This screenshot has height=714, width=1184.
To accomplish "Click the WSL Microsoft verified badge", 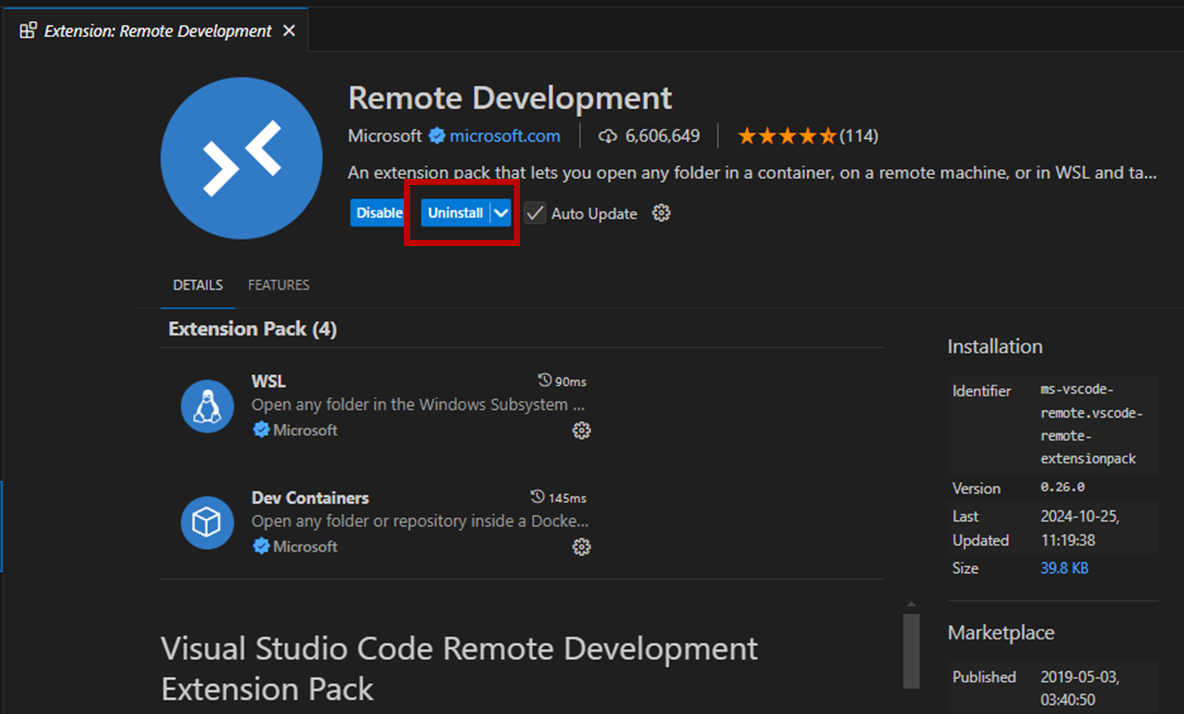I will [x=261, y=429].
